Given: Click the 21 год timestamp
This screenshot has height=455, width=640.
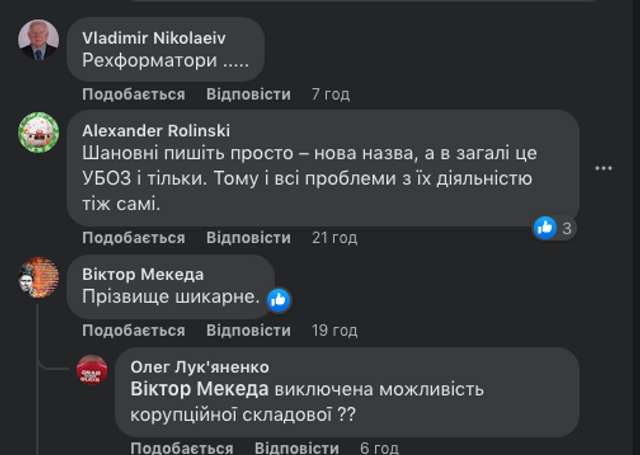Looking at the screenshot, I should point(334,238).
